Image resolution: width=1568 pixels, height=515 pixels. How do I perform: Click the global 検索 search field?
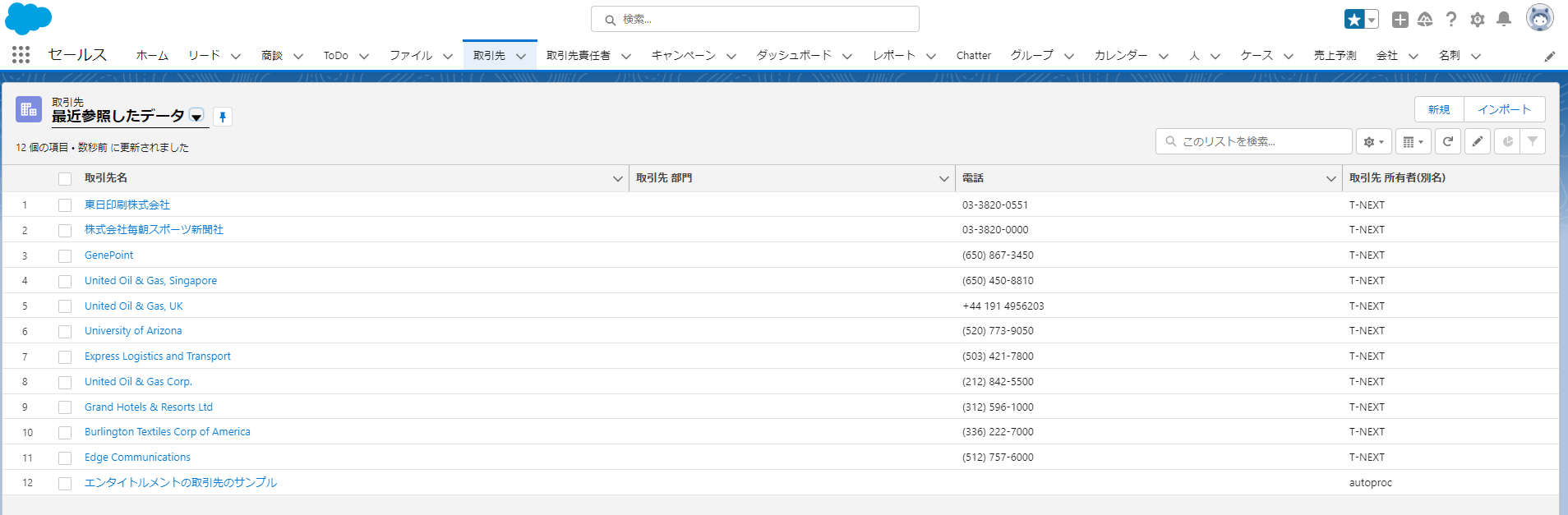[755, 19]
